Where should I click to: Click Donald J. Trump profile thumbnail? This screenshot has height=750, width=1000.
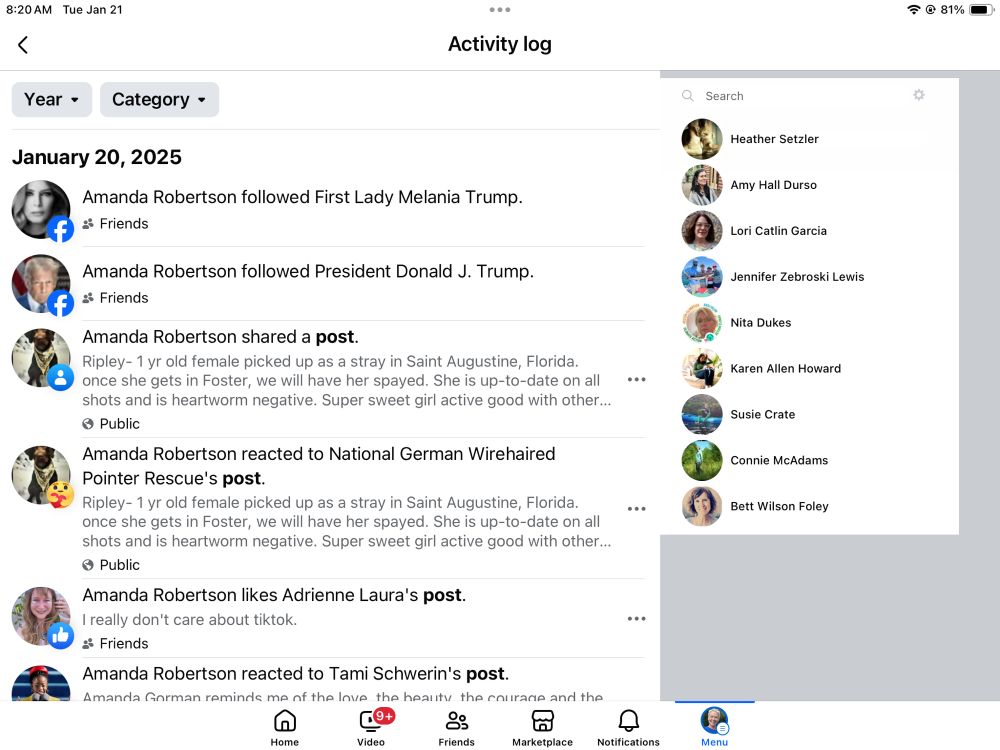42,285
